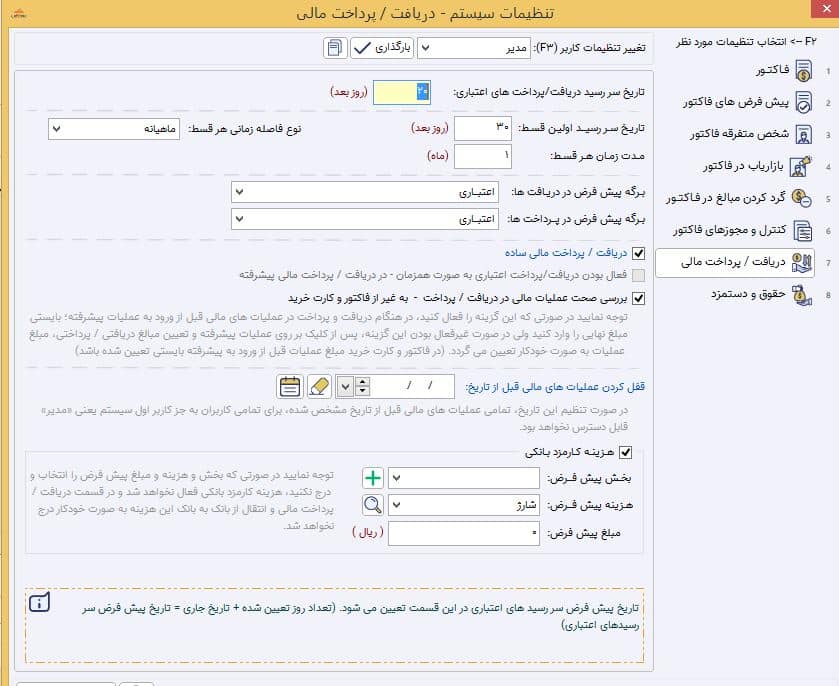Click the شخص متفرقه فاکتور person icon
The width and height of the screenshot is (839, 686).
[803, 134]
